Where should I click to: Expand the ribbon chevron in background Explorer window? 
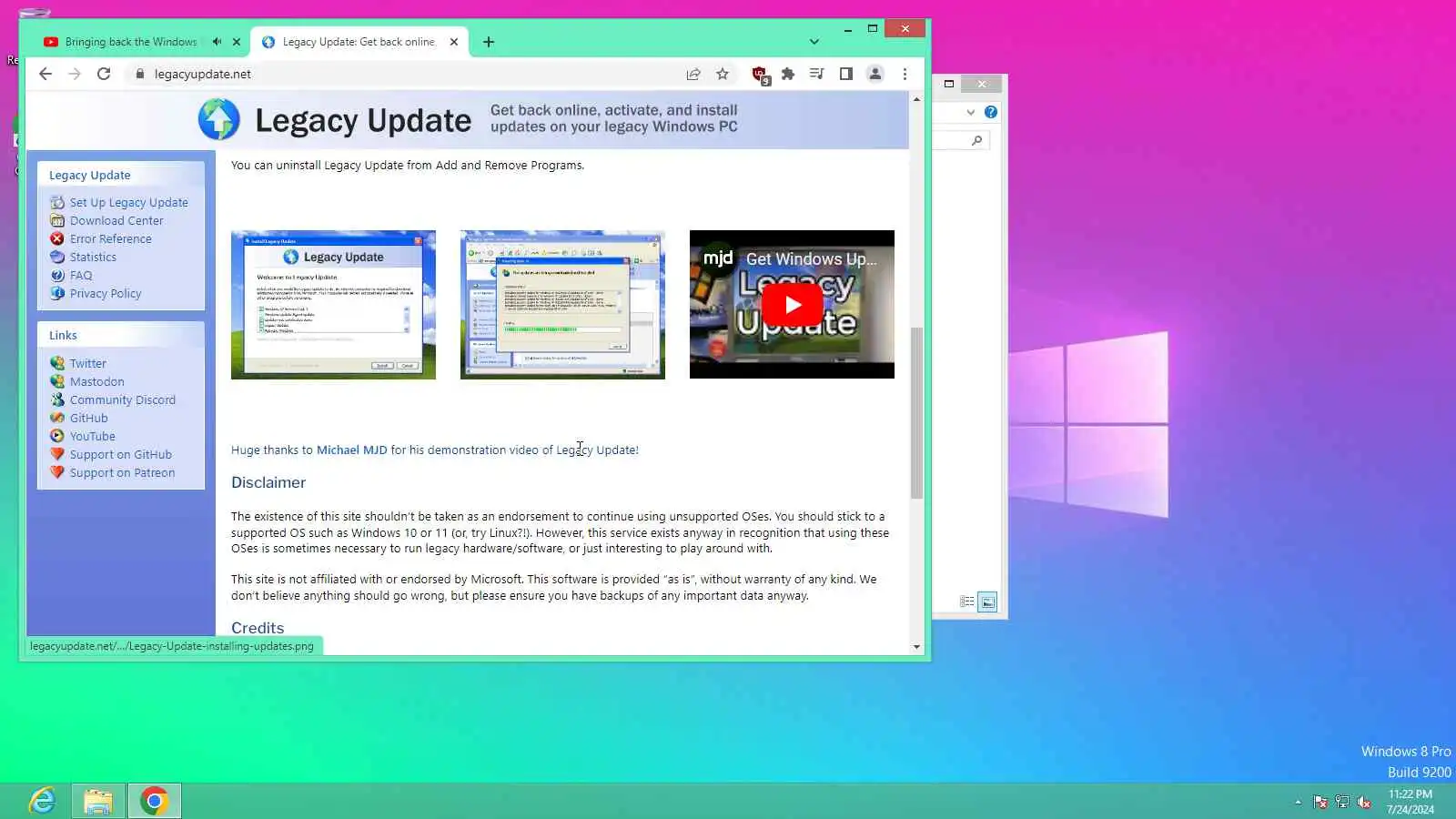[x=971, y=112]
